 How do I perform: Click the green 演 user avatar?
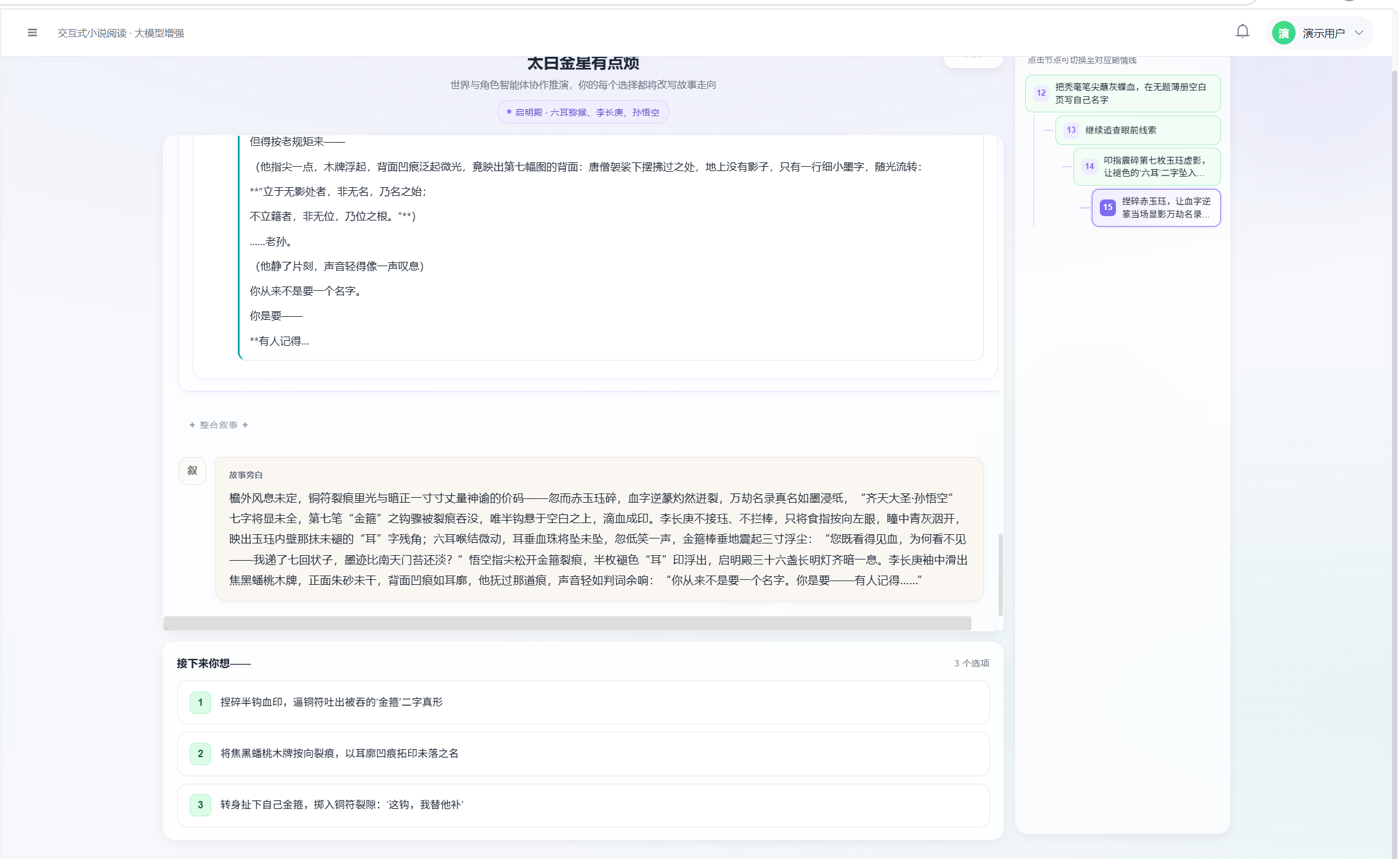[1283, 33]
